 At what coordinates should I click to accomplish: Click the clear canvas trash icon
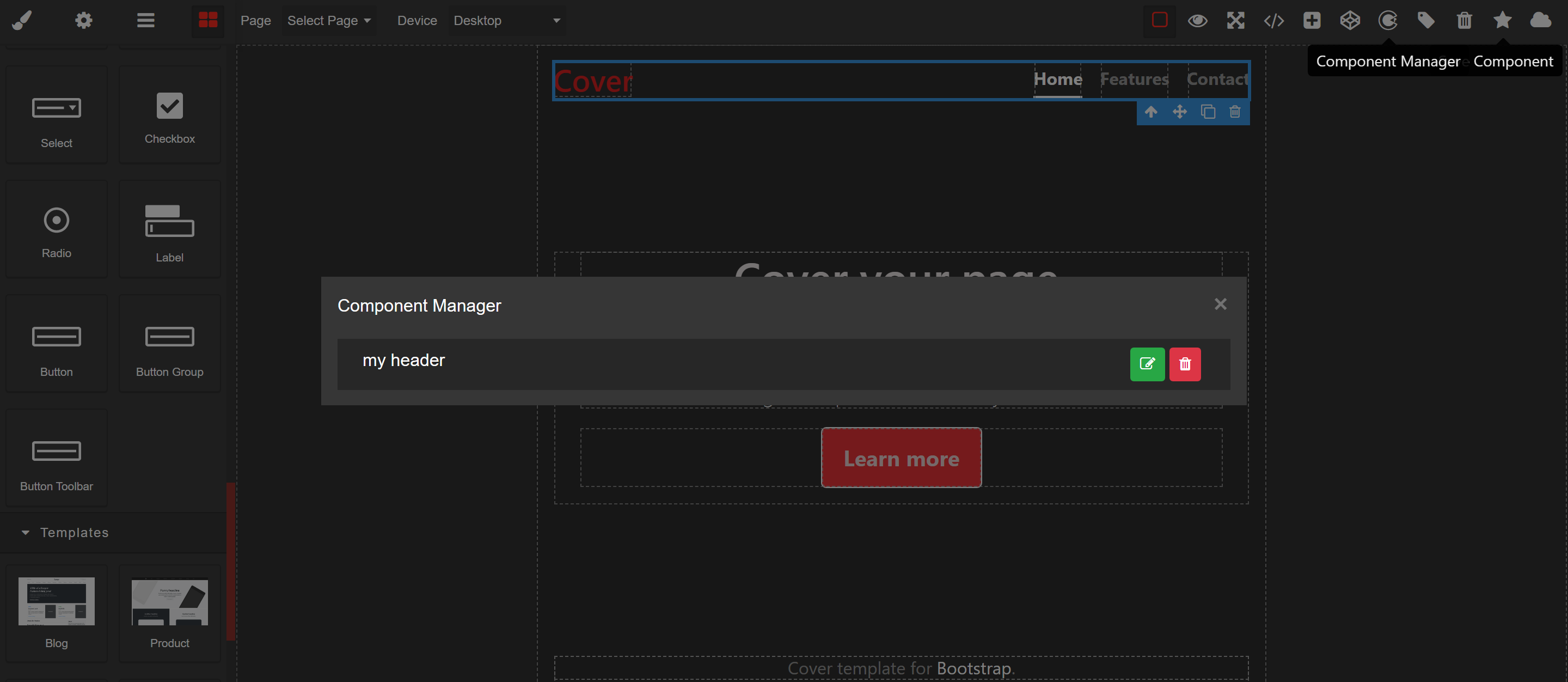1464,20
